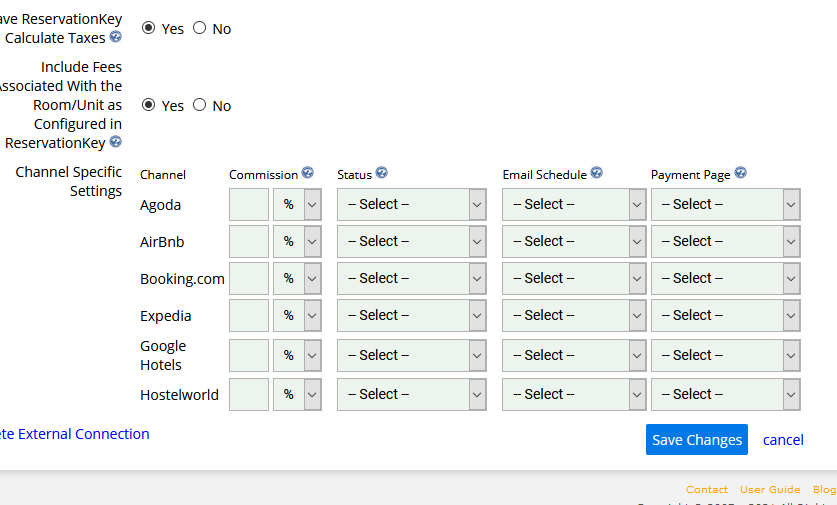Click help icon beside Configured in ReservationKey
Screen dimensions: 837x505
tap(116, 143)
